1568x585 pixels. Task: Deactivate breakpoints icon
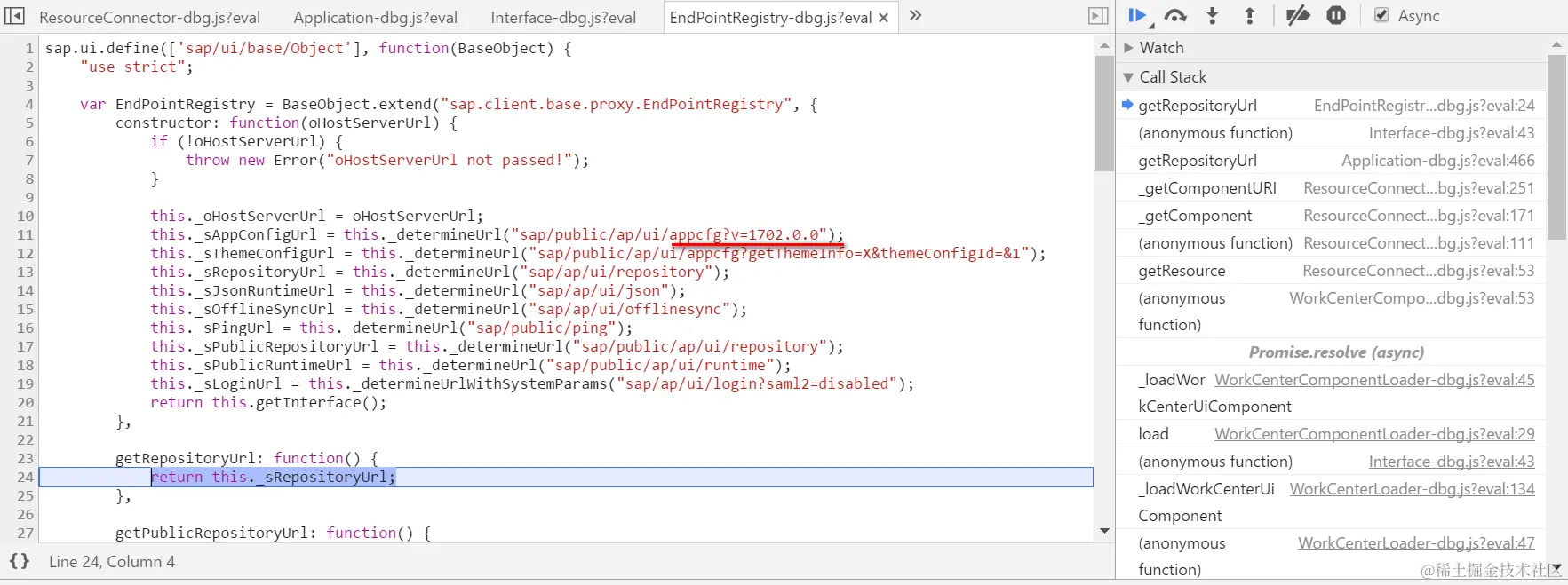[x=1298, y=15]
